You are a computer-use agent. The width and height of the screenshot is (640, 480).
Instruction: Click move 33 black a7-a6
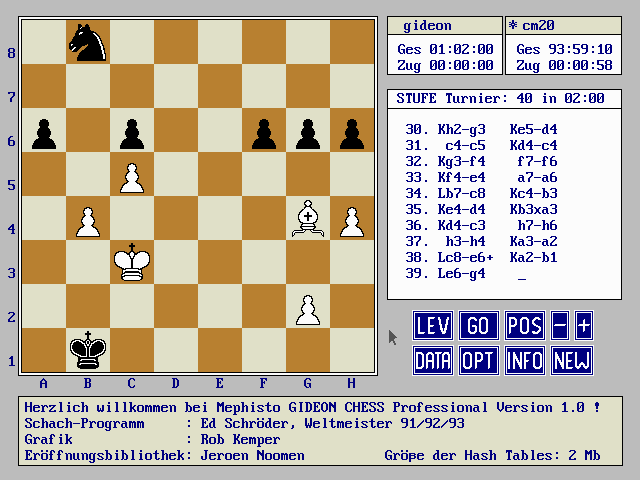pyautogui.click(x=537, y=178)
